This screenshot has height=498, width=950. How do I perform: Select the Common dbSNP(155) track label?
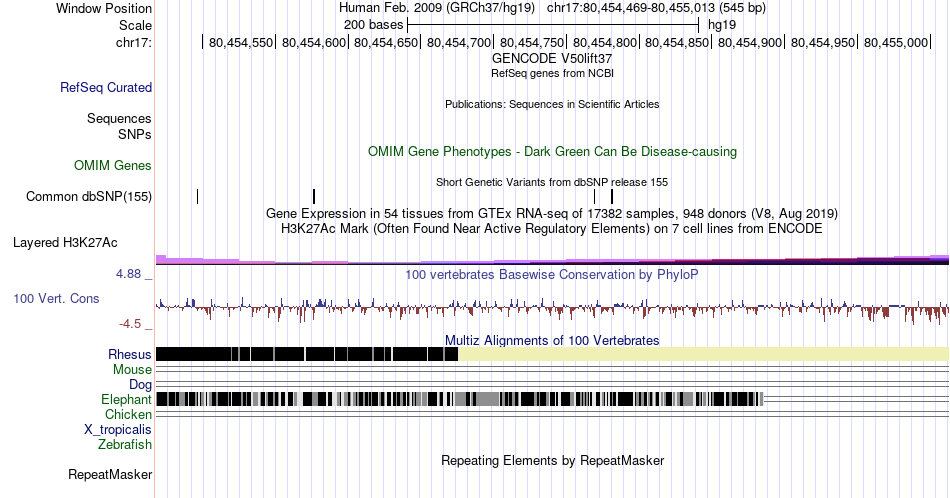[89, 196]
